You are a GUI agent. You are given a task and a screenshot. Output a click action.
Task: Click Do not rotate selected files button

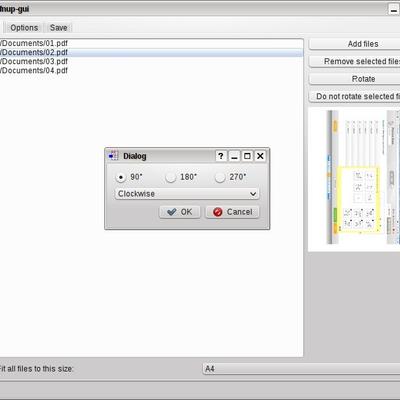coord(355,96)
